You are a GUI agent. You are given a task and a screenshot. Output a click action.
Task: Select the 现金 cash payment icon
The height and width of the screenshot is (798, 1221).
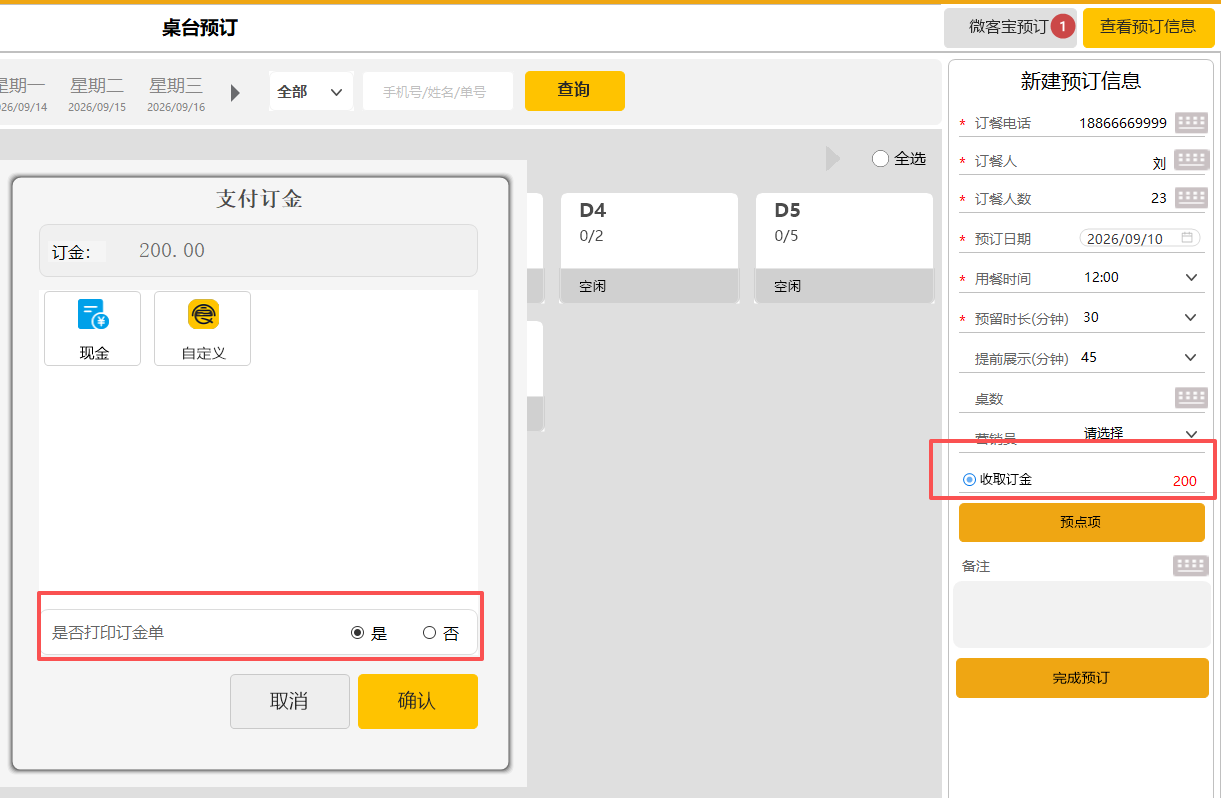coord(93,328)
